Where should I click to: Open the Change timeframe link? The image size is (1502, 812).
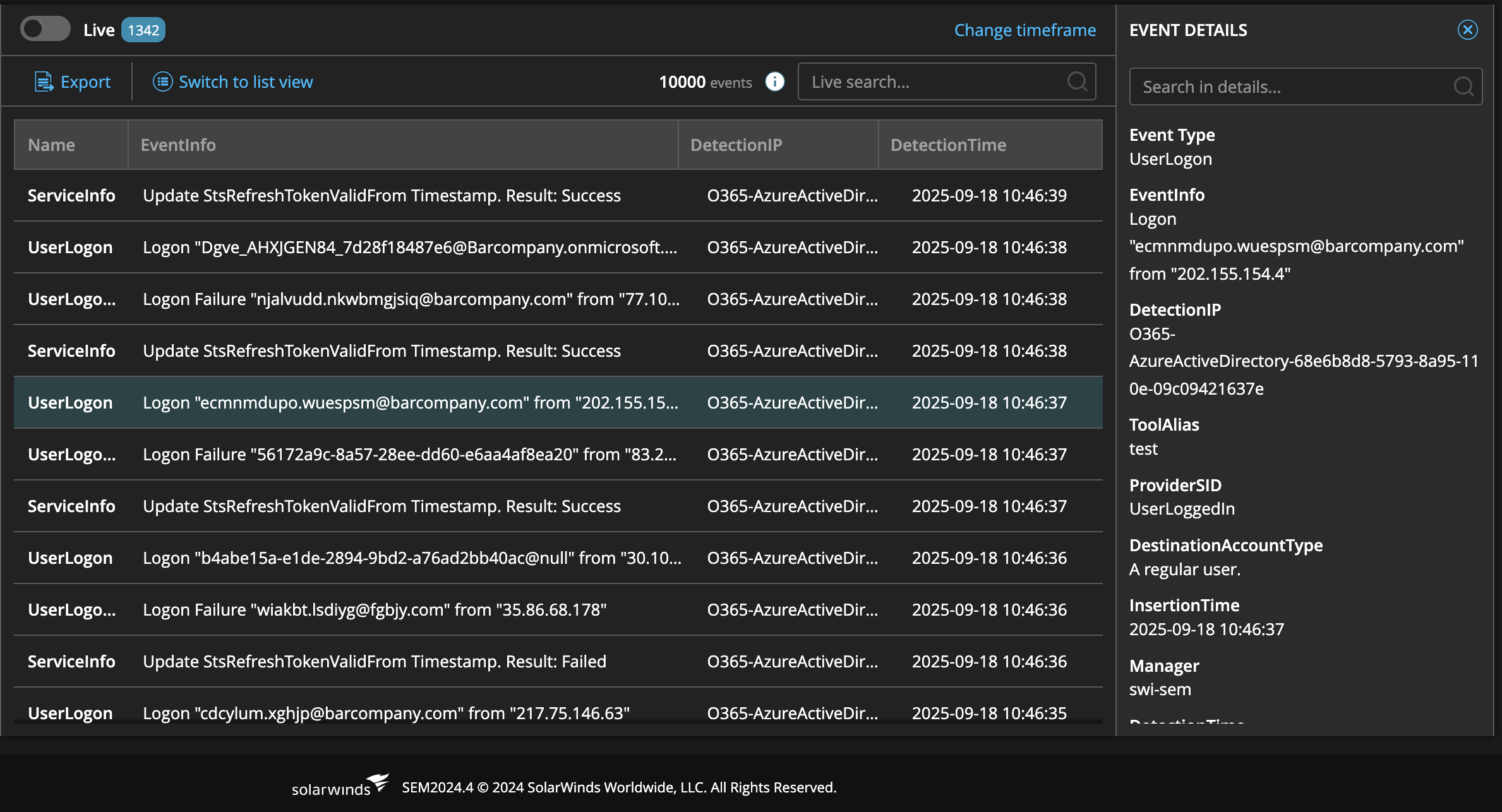click(x=1024, y=30)
